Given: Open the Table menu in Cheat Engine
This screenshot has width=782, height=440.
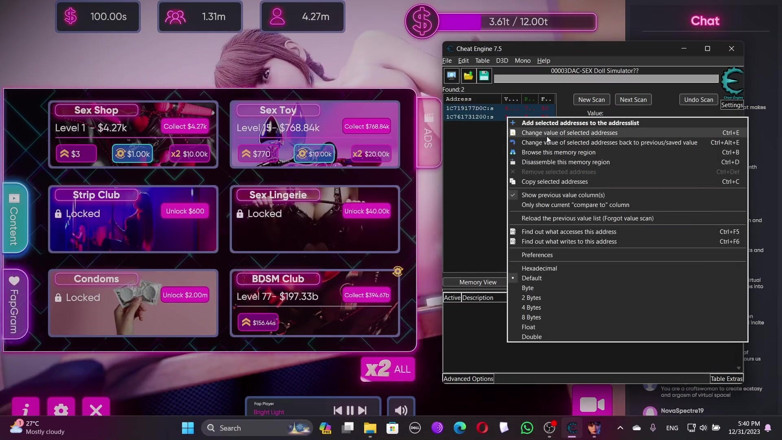Looking at the screenshot, I should pyautogui.click(x=482, y=60).
